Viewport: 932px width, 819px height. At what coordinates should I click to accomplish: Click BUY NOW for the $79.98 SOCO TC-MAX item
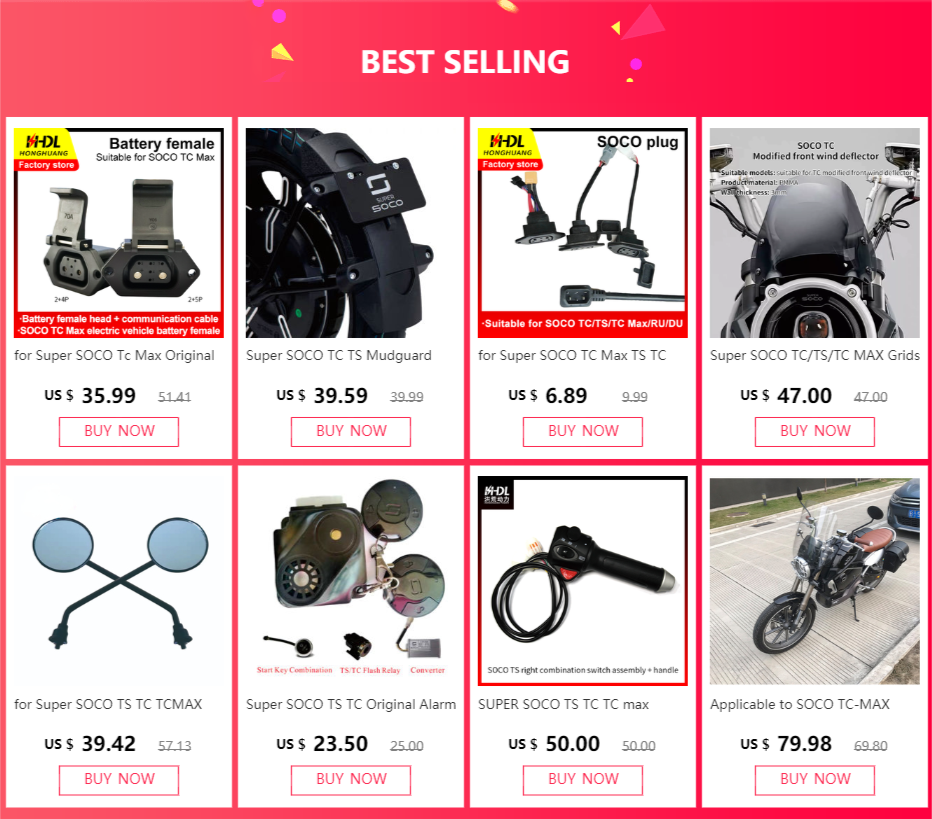[815, 780]
